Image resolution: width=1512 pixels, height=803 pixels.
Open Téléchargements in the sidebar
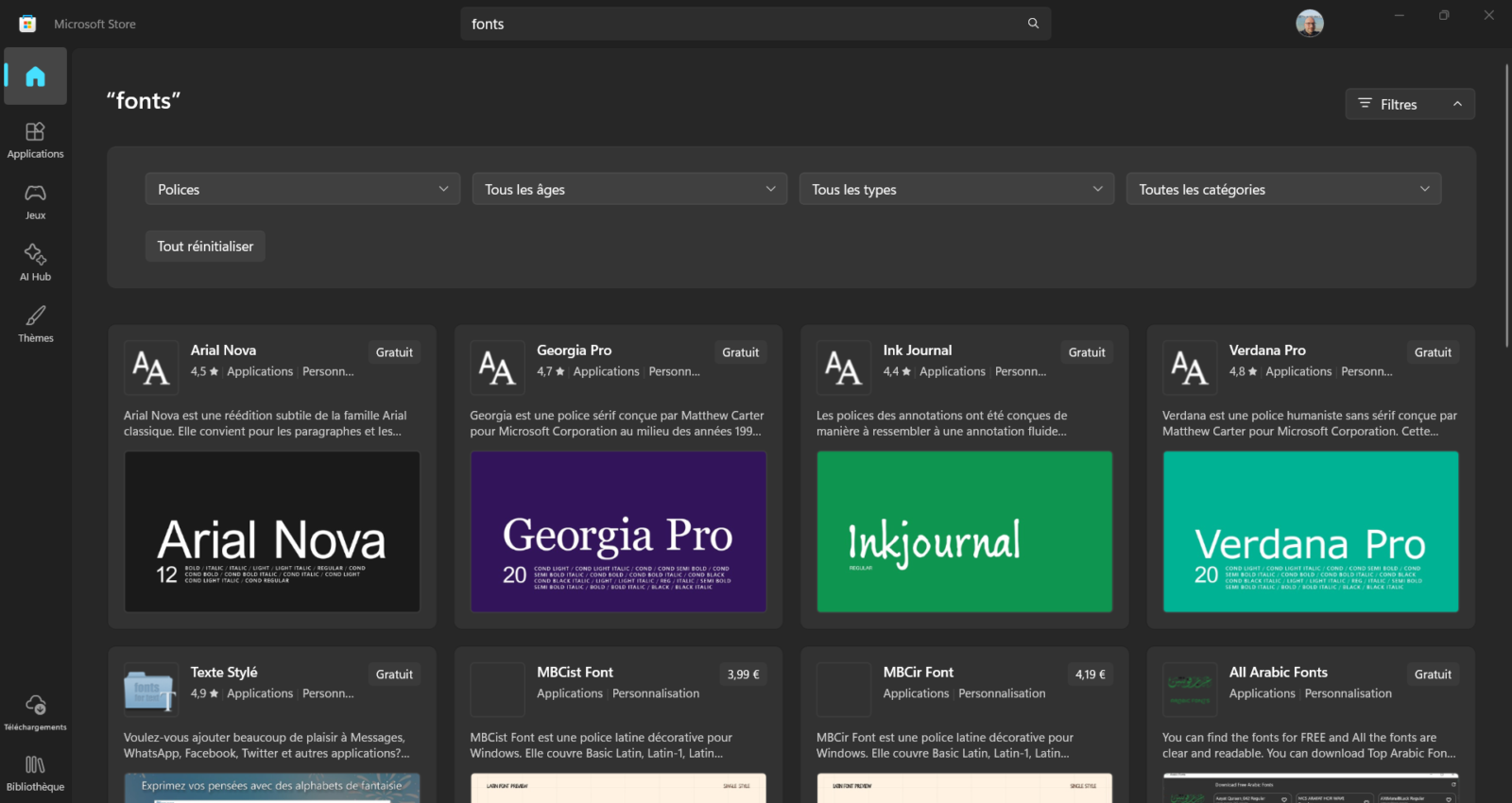point(35,712)
